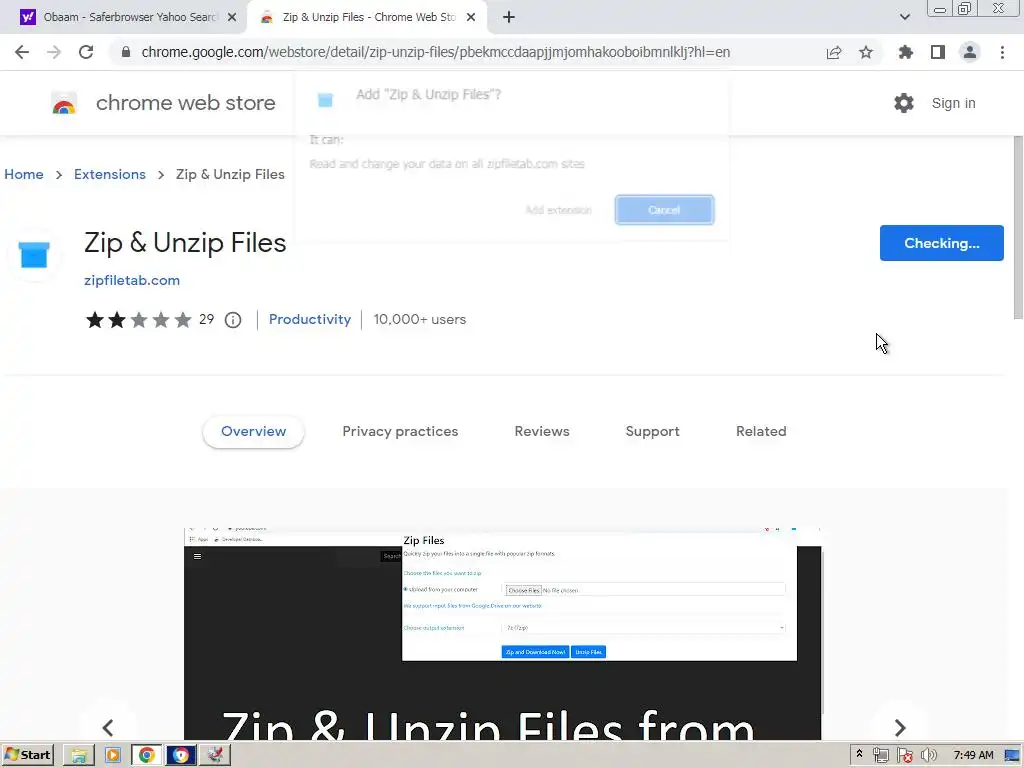
Task: Click the rating info icon
Action: [x=232, y=320]
